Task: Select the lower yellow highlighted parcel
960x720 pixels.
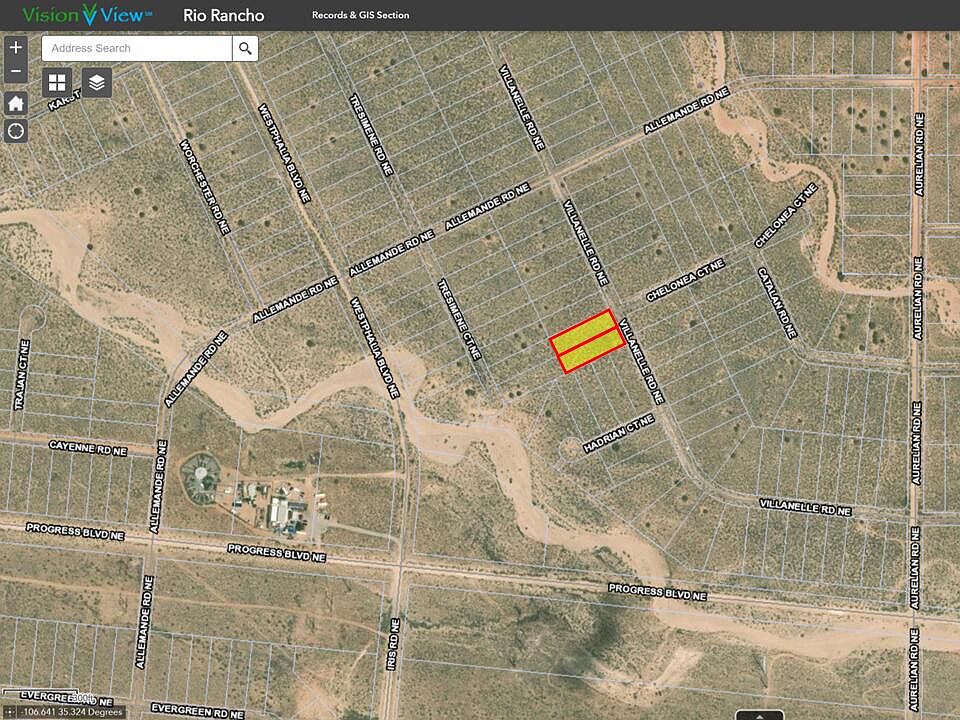Action: pos(592,352)
